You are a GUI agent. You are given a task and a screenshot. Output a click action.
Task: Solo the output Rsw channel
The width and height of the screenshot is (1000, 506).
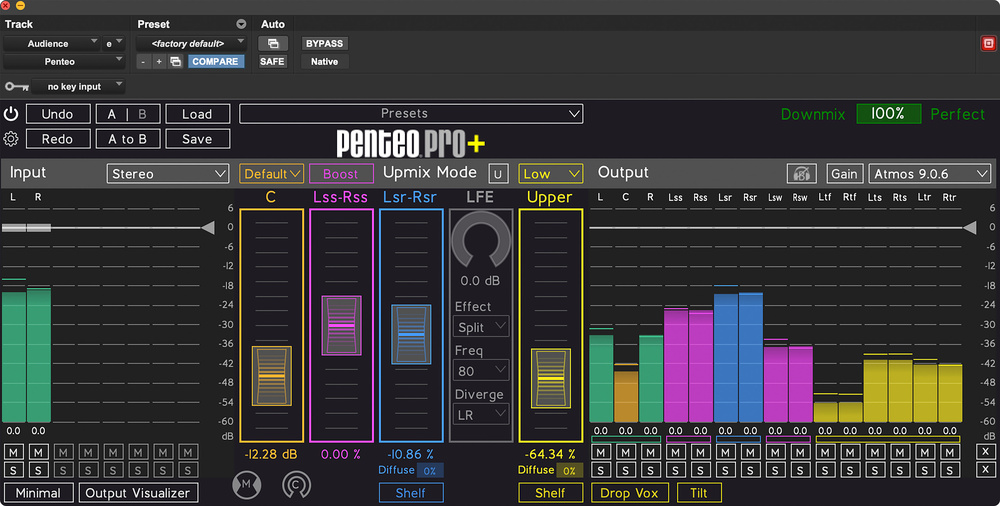(800, 470)
